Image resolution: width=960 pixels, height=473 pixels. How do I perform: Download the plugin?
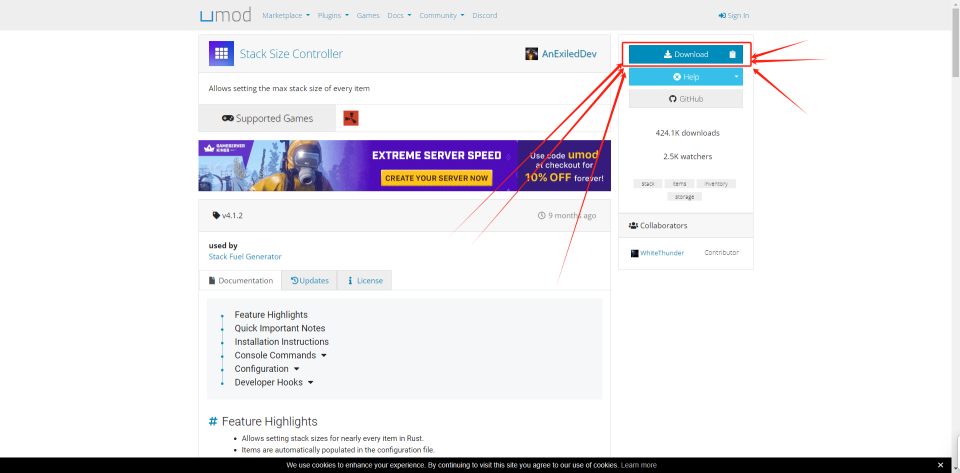[685, 54]
